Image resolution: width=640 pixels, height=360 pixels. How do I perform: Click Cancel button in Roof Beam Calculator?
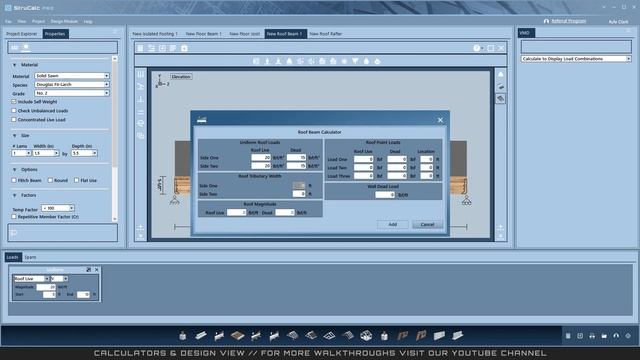coord(427,224)
